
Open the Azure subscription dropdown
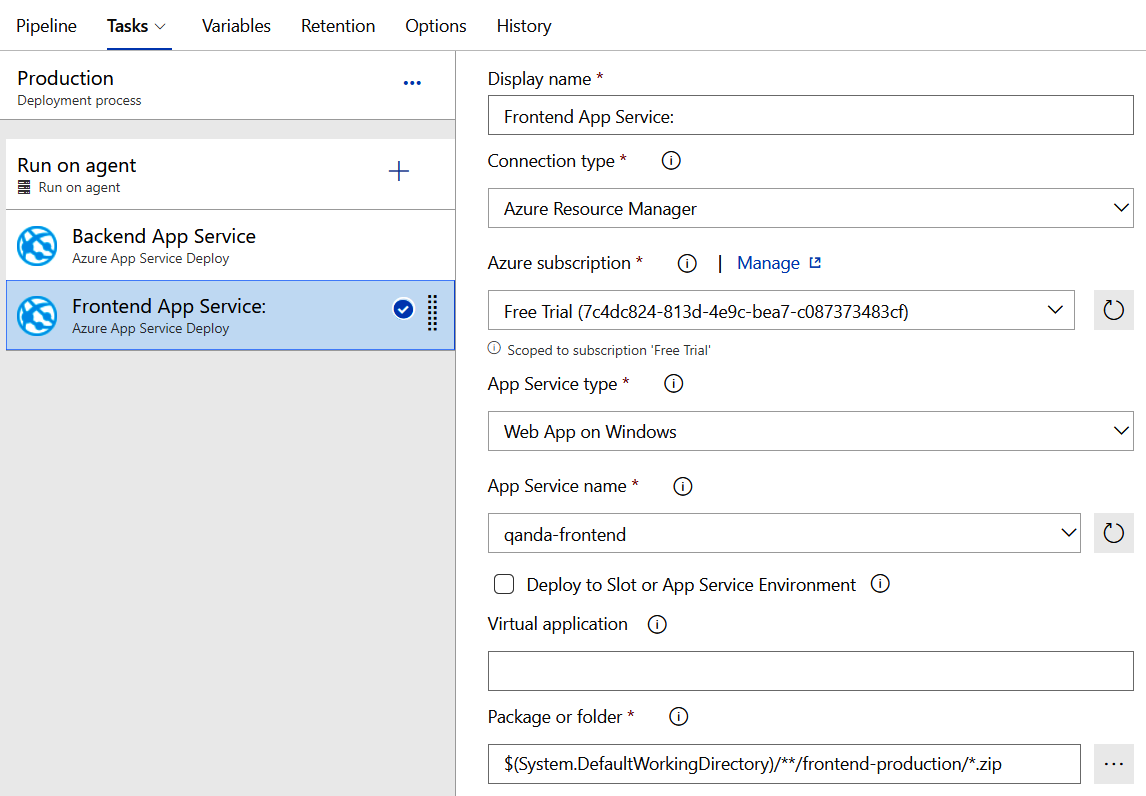[780, 310]
